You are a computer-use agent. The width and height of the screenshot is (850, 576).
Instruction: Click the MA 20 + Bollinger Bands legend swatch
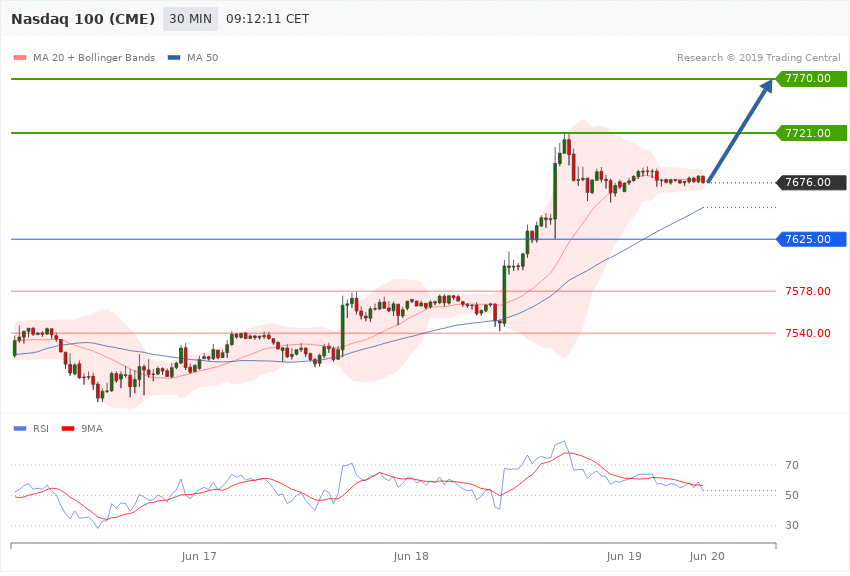pos(20,57)
